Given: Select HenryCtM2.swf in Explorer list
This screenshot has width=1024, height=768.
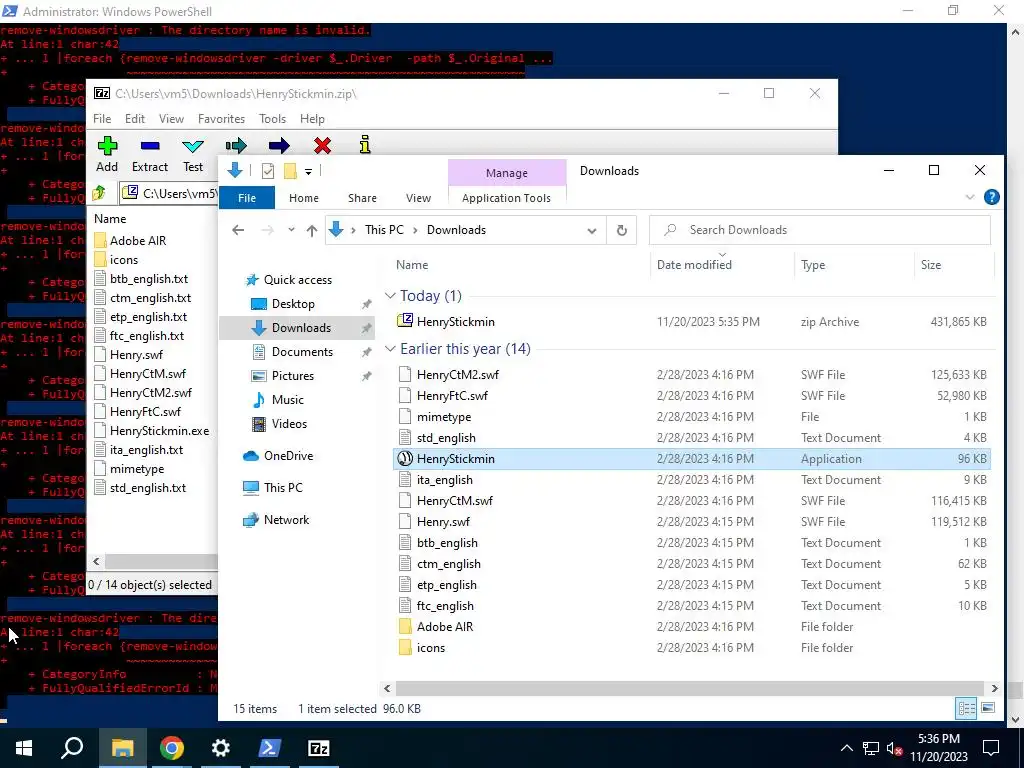Looking at the screenshot, I should point(692,375).
